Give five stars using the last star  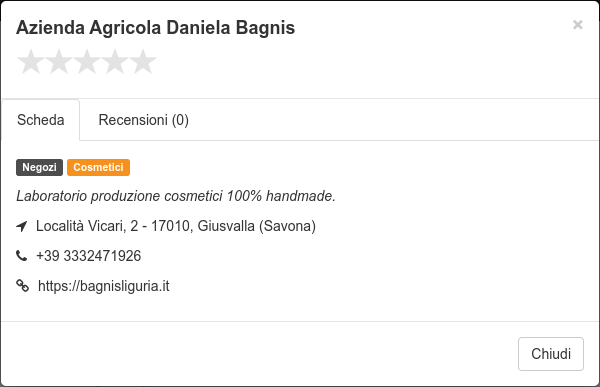tap(143, 61)
